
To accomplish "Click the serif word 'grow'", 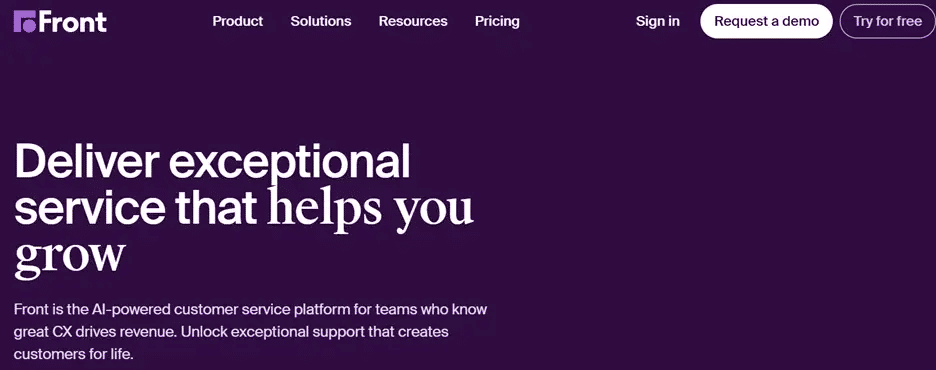I will (x=70, y=257).
